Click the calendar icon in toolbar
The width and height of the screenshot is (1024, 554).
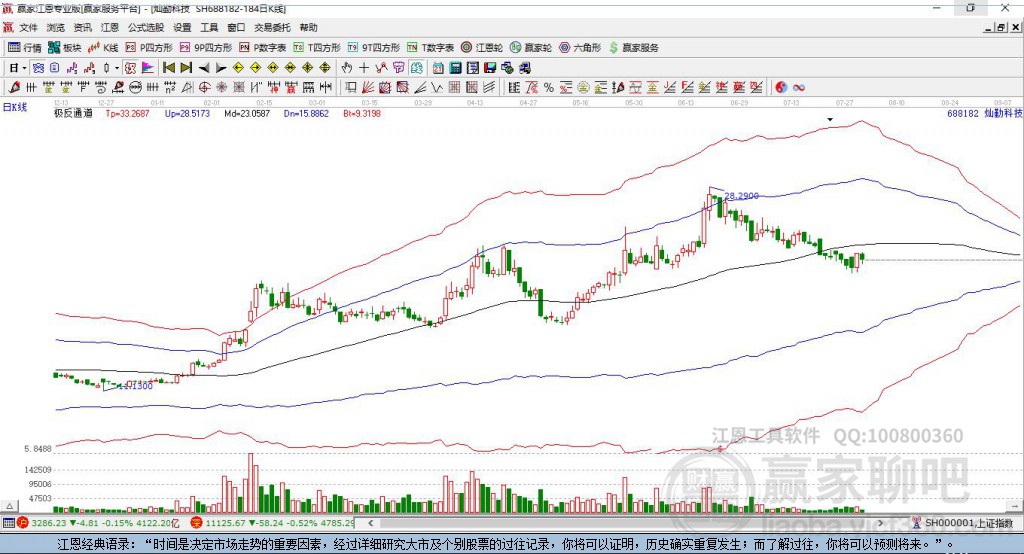tap(438, 68)
